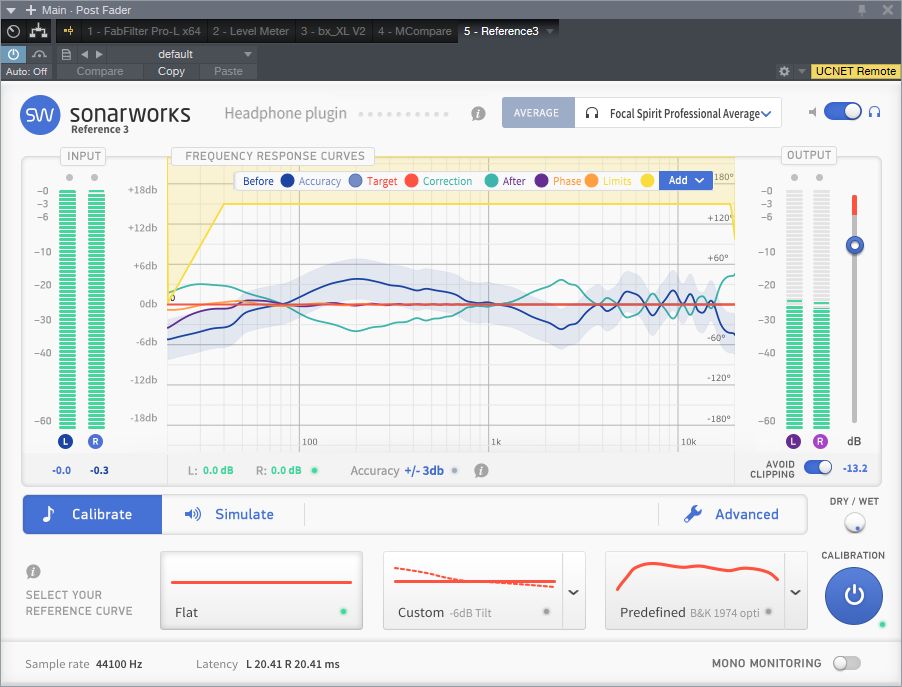Toggle Mono Monitoring switch

(847, 663)
